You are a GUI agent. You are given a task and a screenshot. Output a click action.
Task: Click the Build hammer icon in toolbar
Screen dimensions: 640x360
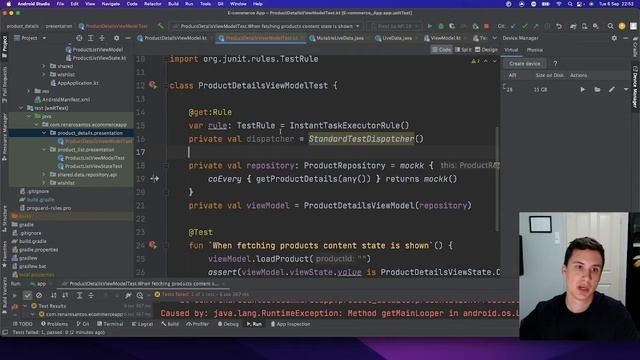tap(160, 26)
